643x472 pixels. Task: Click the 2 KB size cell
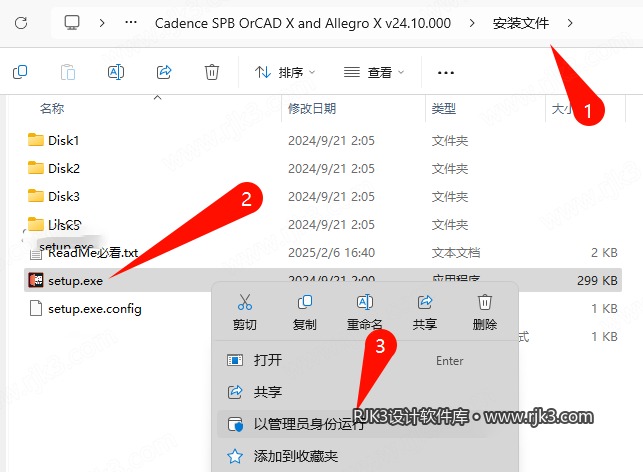604,253
